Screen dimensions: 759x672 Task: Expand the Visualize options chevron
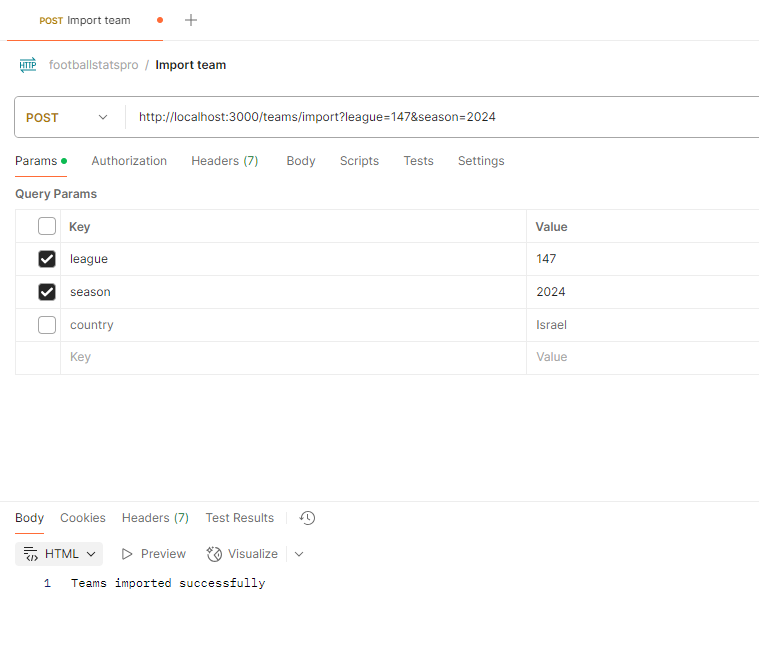(x=298, y=554)
